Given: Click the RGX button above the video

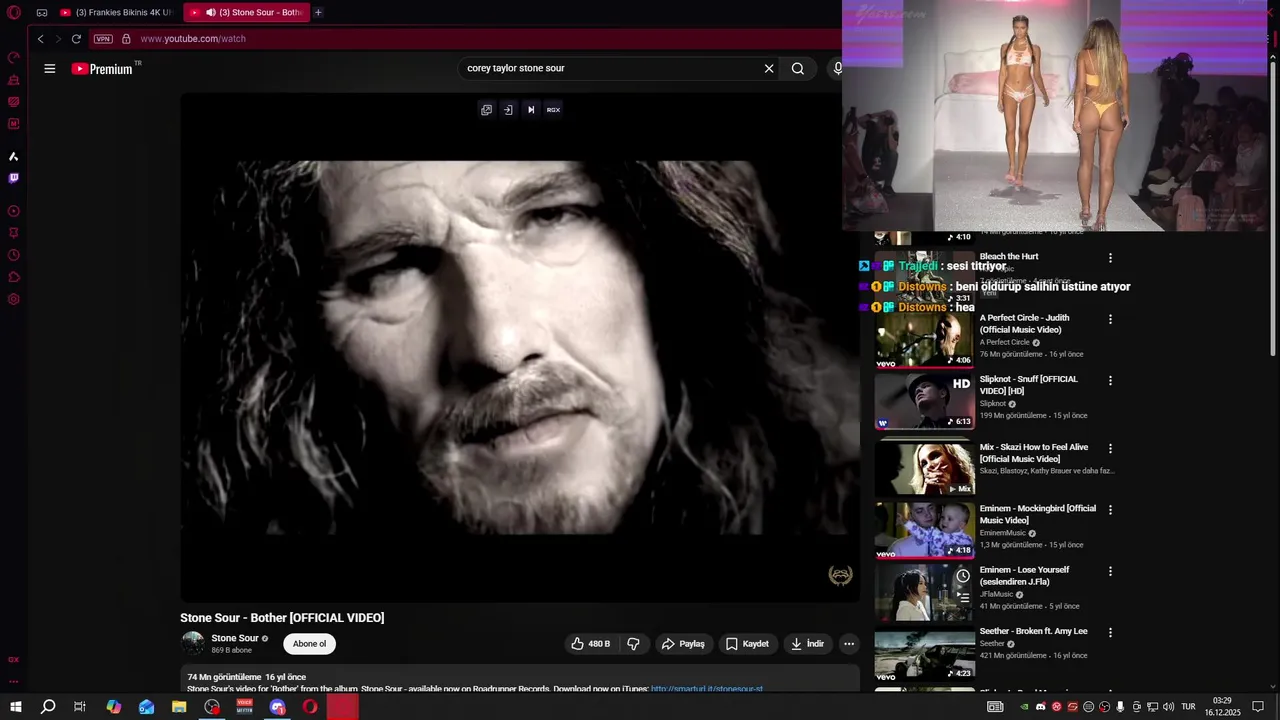Looking at the screenshot, I should click(553, 110).
